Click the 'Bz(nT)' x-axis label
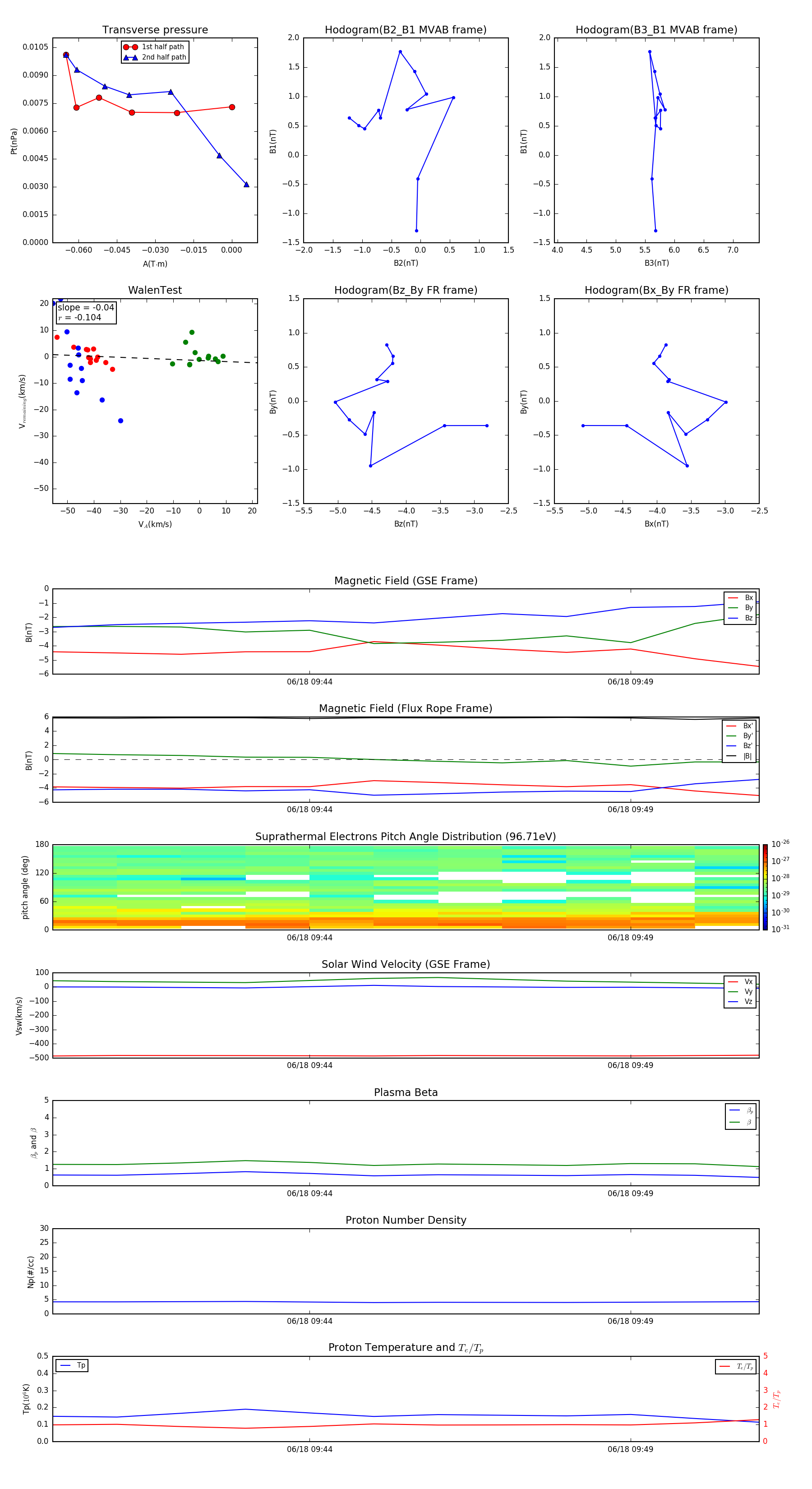The image size is (812, 1489). (x=406, y=524)
